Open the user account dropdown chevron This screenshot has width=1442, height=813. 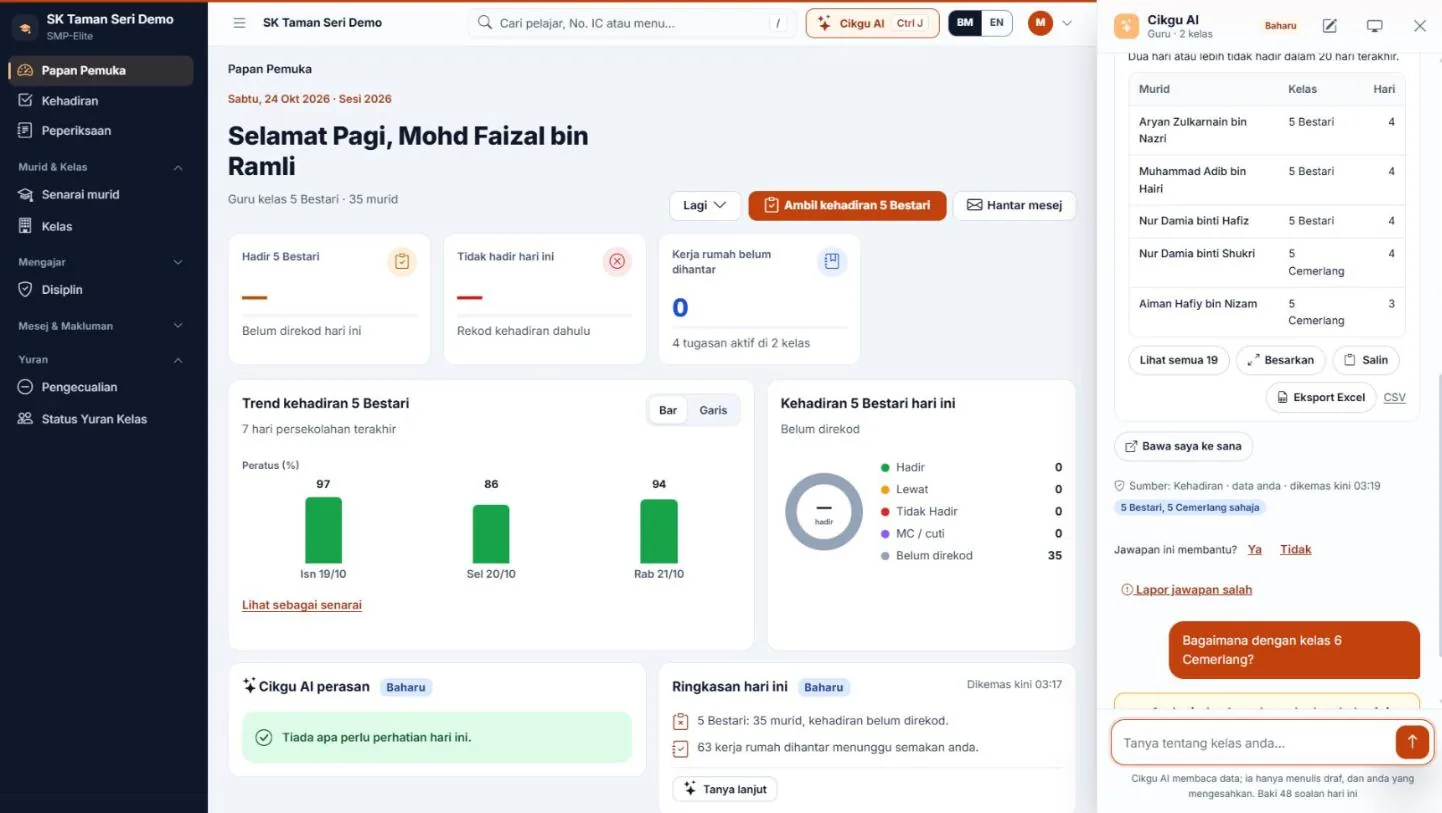pyautogui.click(x=1067, y=23)
